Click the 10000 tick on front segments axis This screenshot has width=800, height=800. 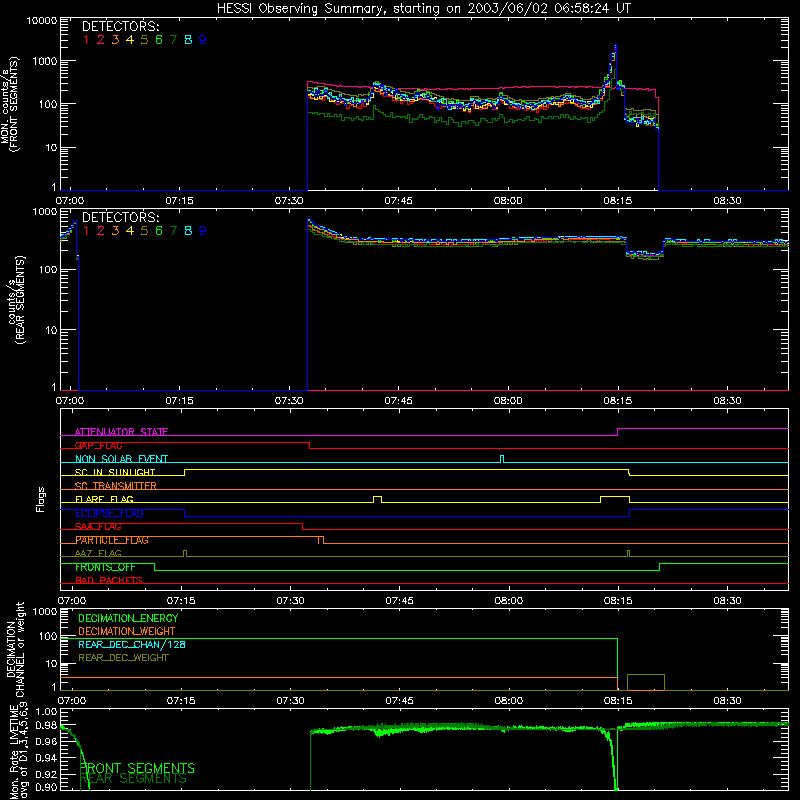[42, 21]
